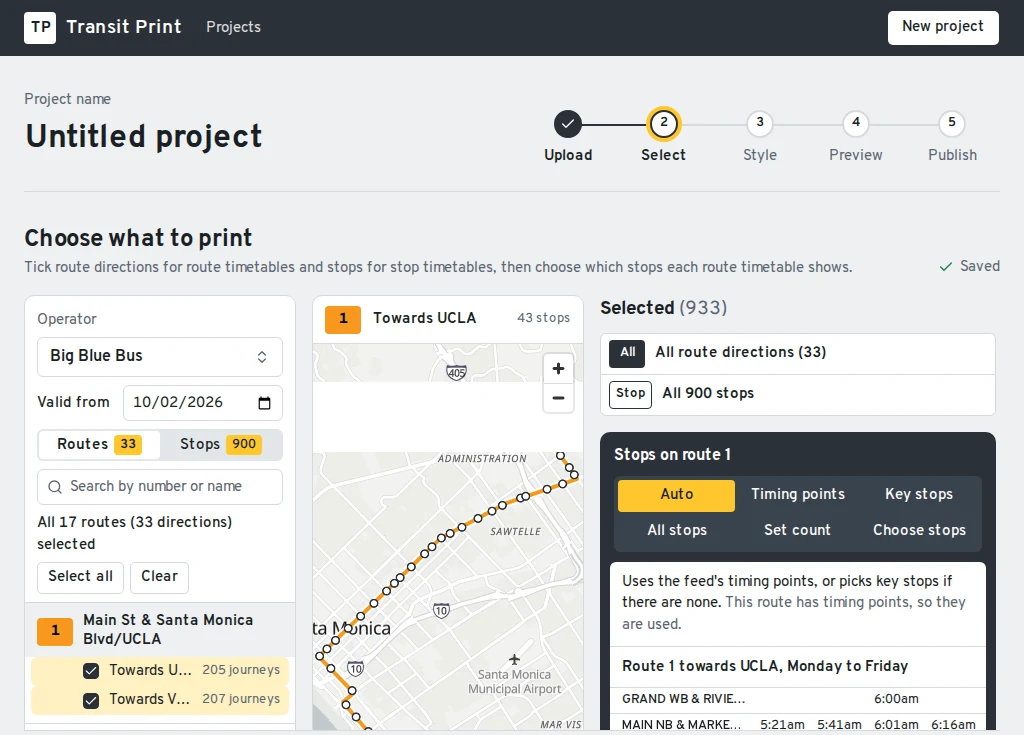
Task: Click the All badge for route directions
Action: [628, 353]
